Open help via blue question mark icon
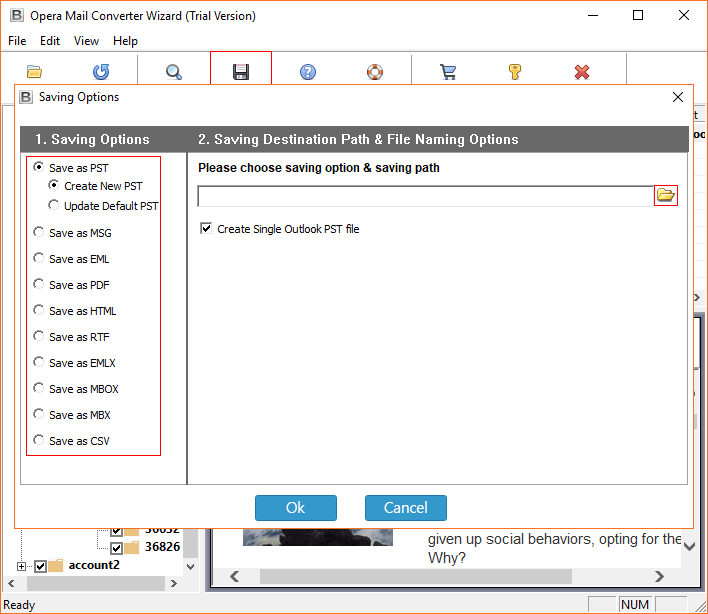 pos(308,72)
